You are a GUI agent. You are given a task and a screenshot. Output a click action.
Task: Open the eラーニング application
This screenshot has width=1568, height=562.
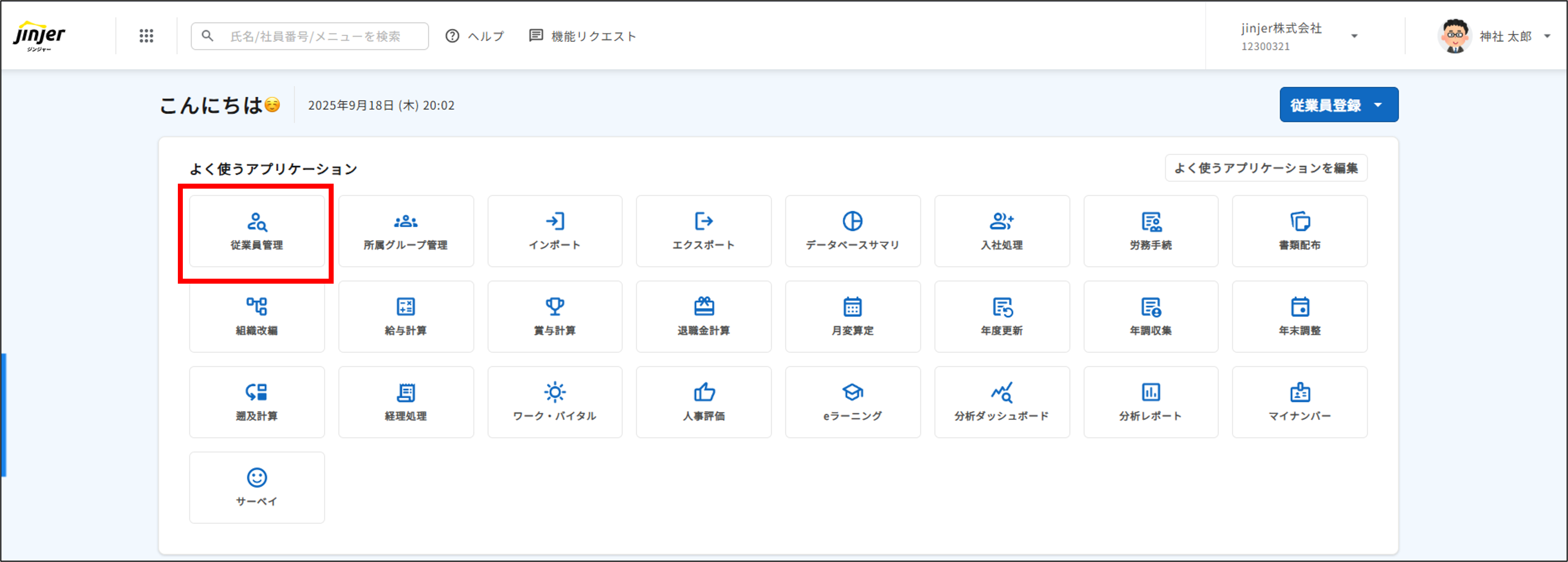(x=853, y=402)
